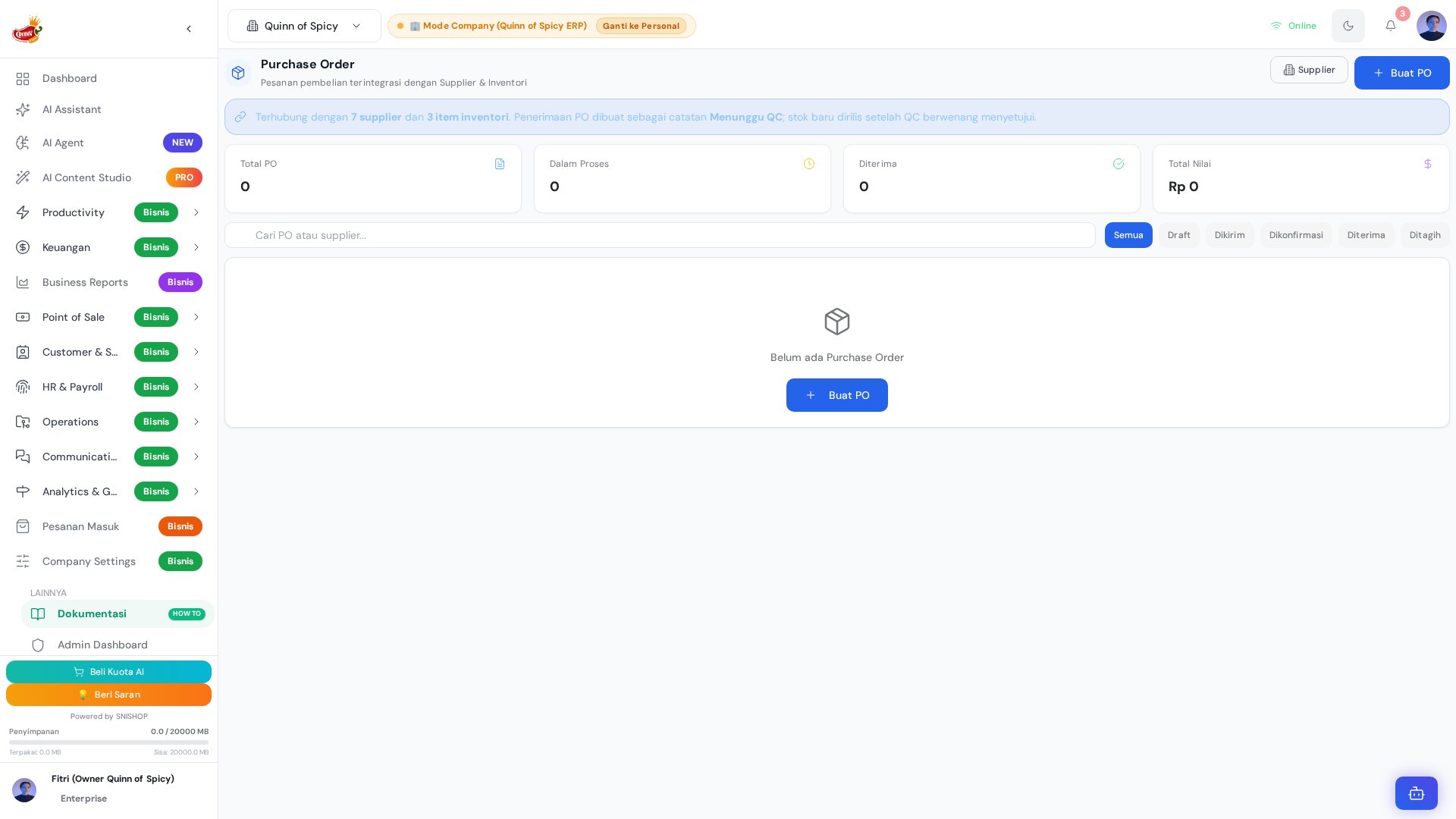Click the link icon in info banner

click(240, 117)
